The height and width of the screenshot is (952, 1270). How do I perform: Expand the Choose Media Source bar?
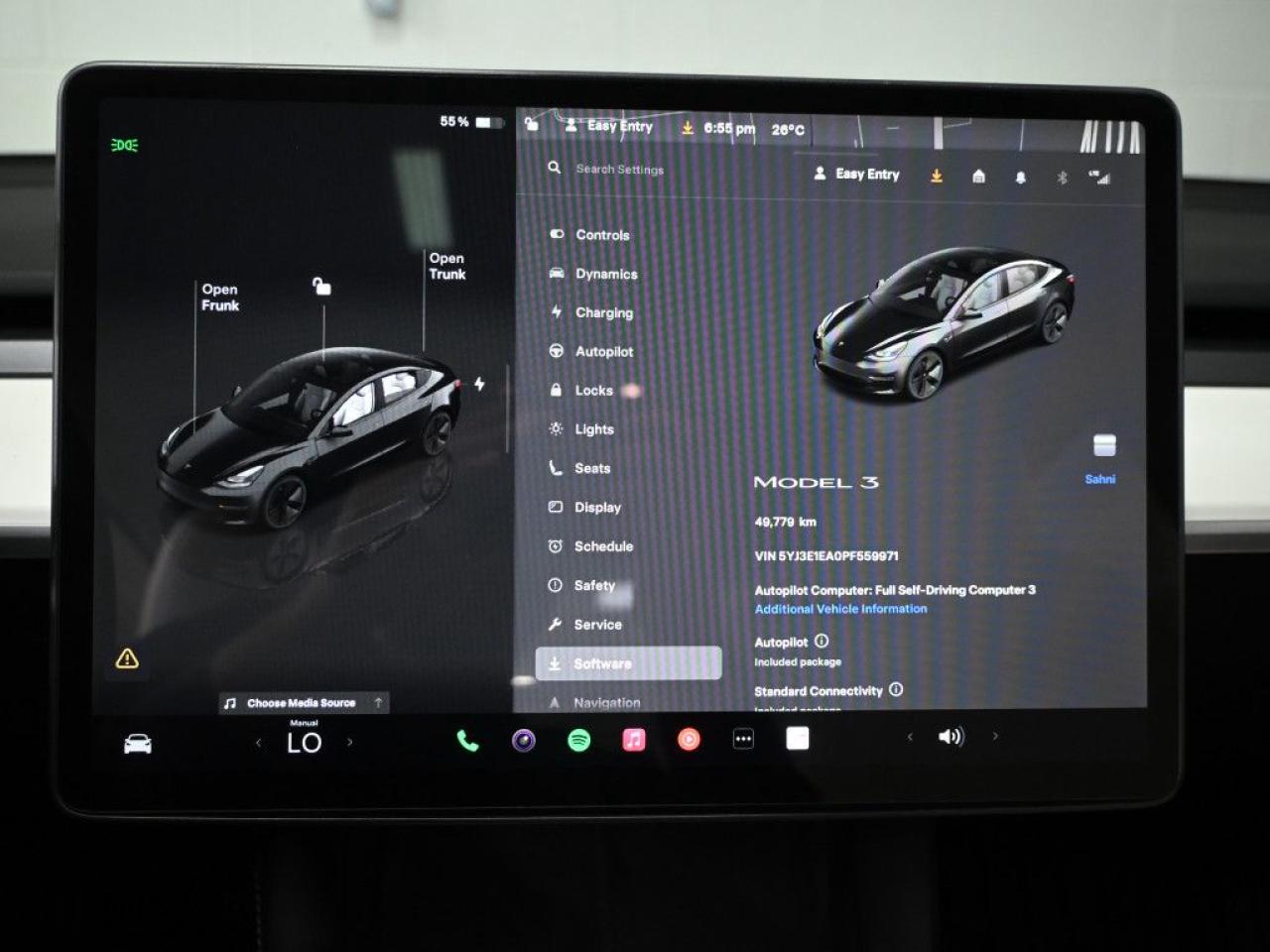coord(304,702)
